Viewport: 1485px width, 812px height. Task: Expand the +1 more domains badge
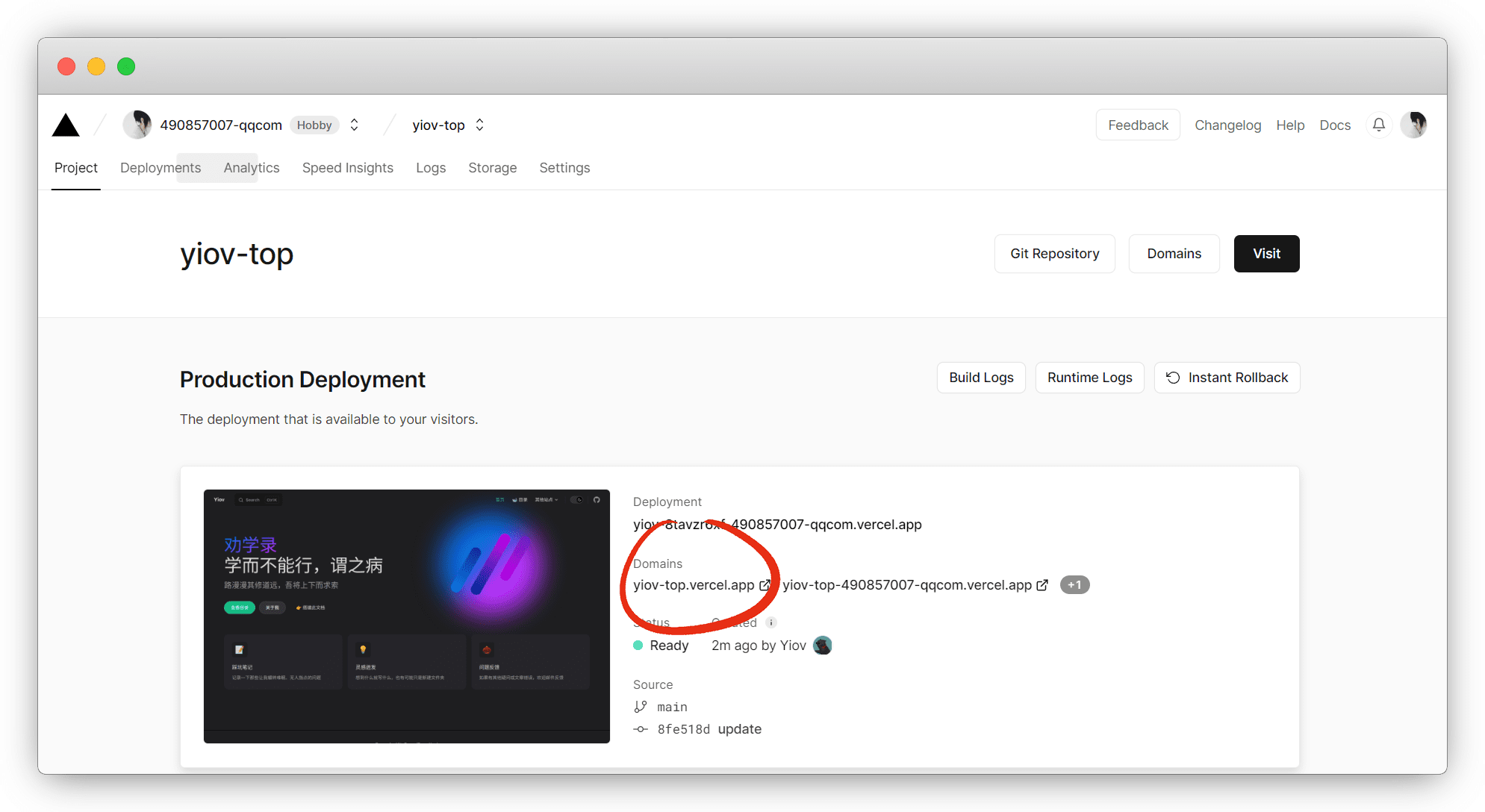click(x=1074, y=585)
